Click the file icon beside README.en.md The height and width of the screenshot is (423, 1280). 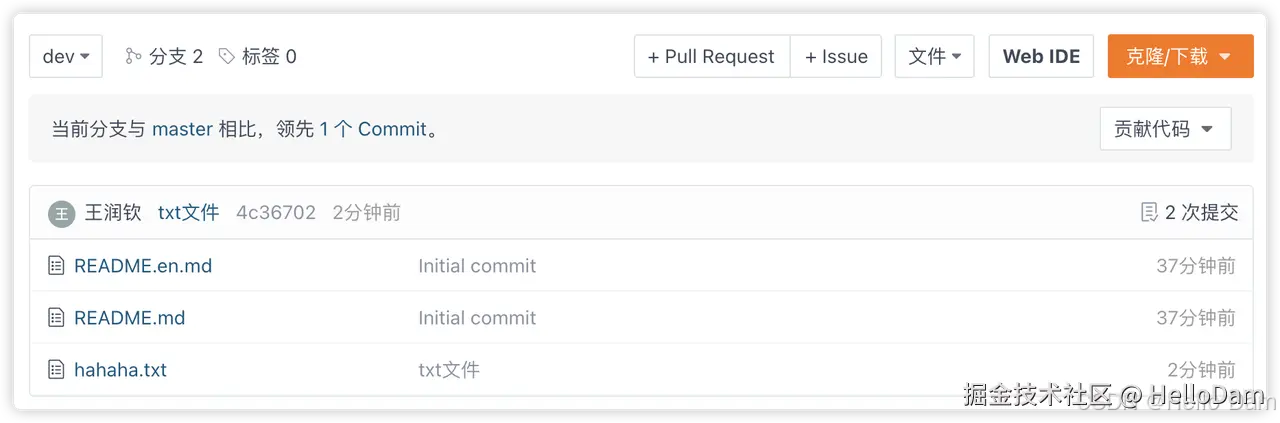(x=56, y=266)
